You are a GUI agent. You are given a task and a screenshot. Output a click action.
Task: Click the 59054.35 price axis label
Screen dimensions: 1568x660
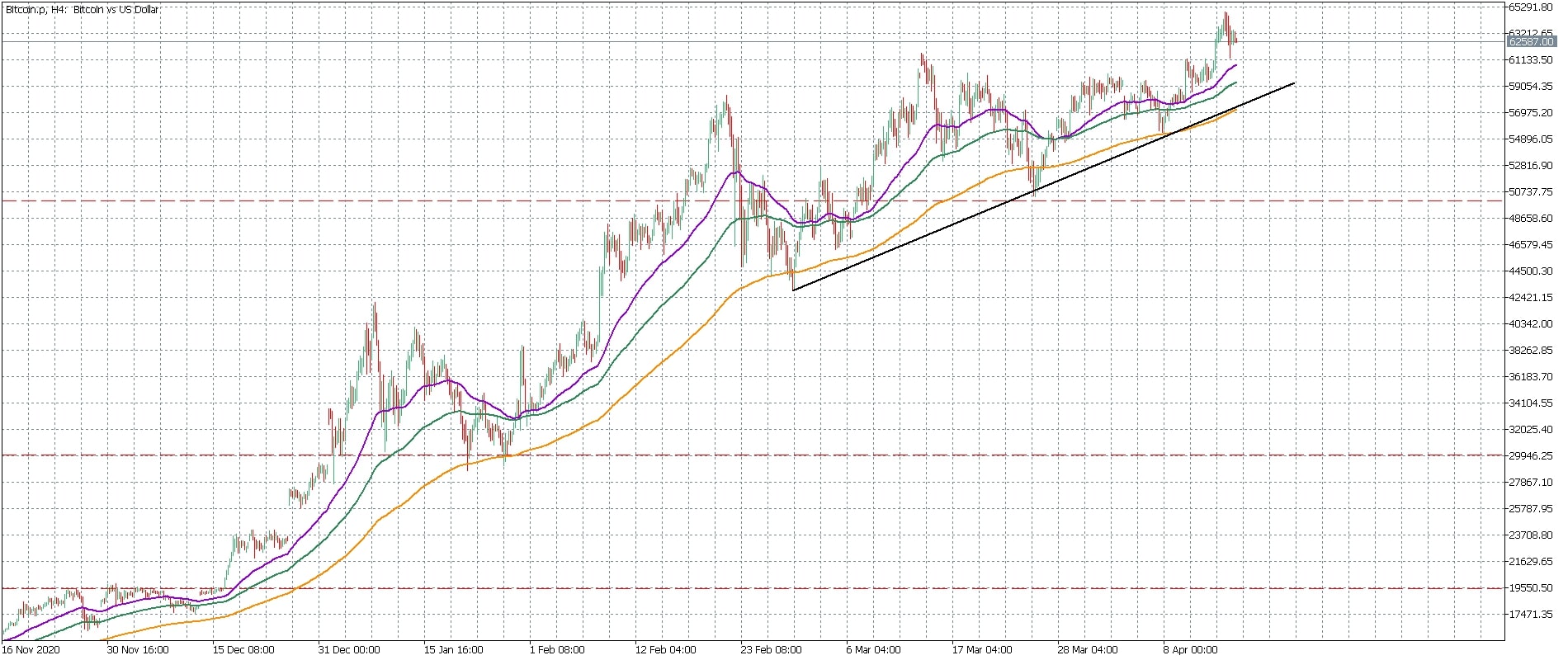tap(1531, 87)
